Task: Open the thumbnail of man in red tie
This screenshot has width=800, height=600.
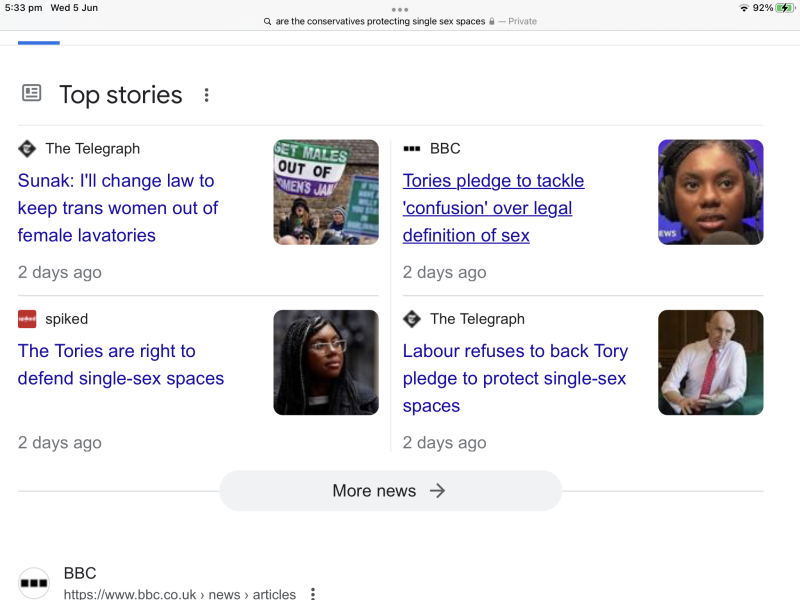Action: coord(711,362)
